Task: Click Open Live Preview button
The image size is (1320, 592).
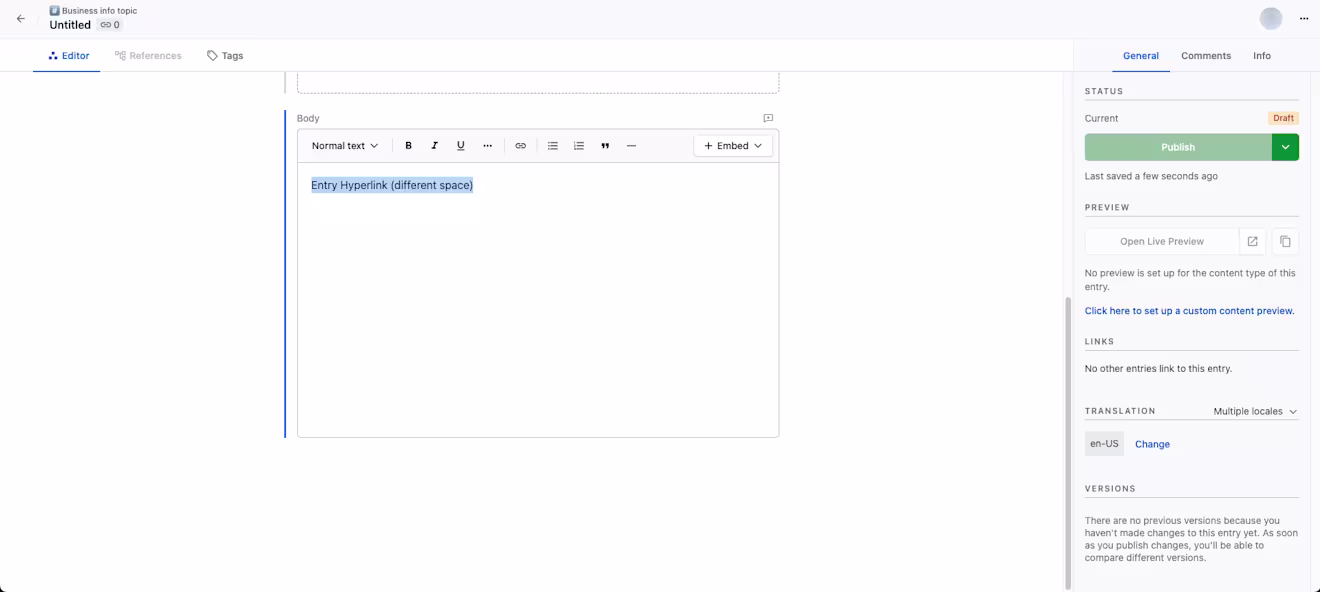Action: pos(1162,241)
